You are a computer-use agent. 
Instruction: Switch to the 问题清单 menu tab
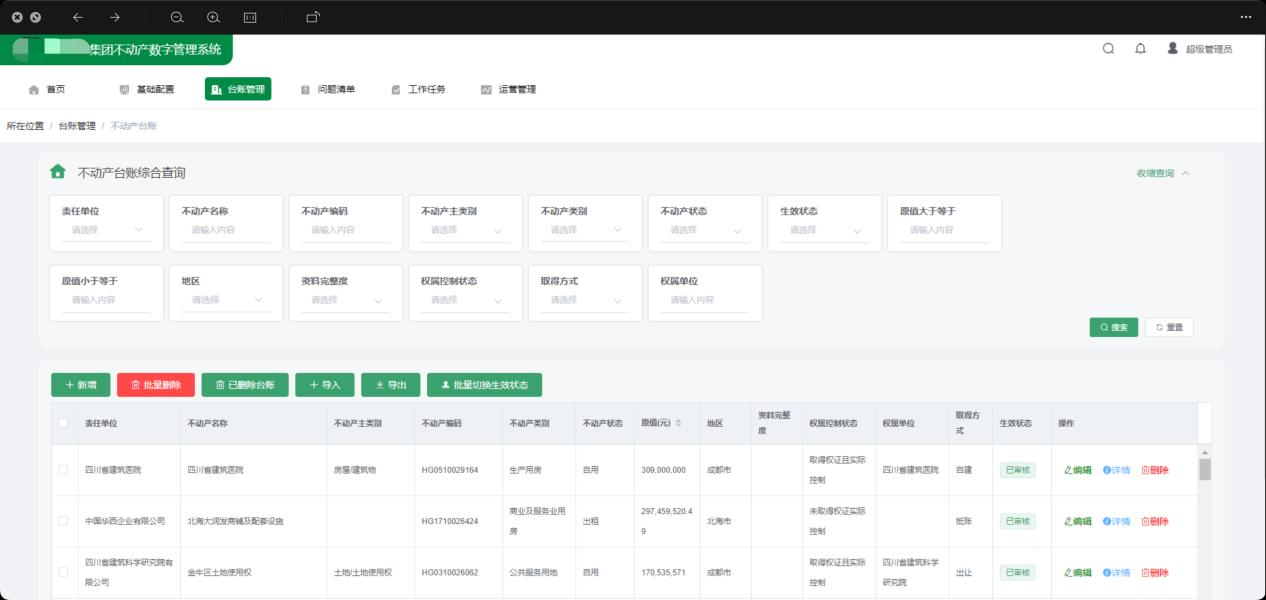328,89
